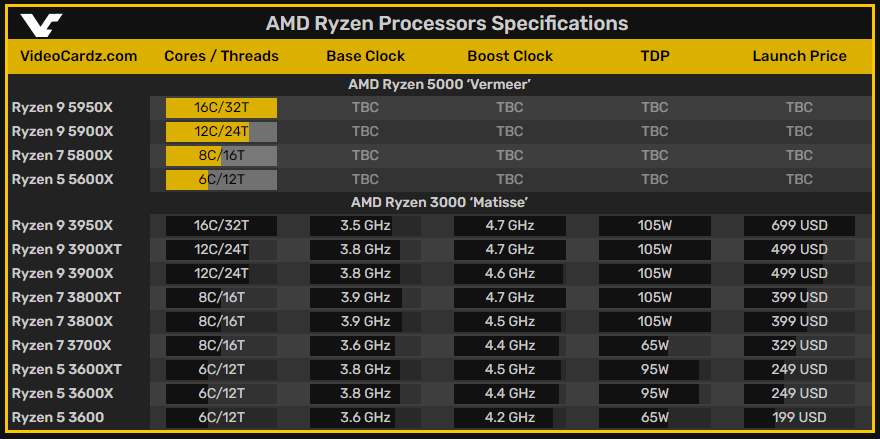
Task: Click the 699 USD price for Ryzen 9 3950X
Action: click(799, 226)
